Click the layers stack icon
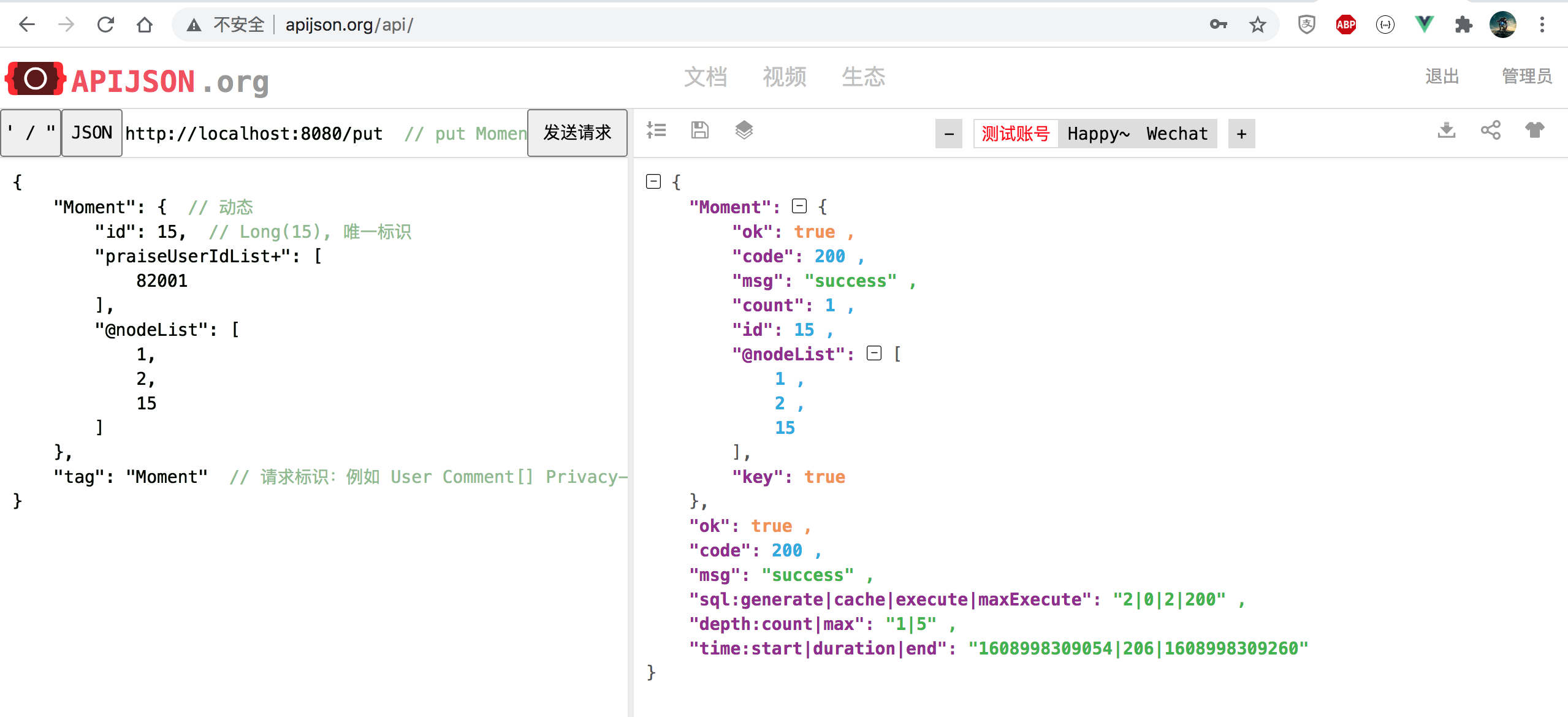 (744, 130)
